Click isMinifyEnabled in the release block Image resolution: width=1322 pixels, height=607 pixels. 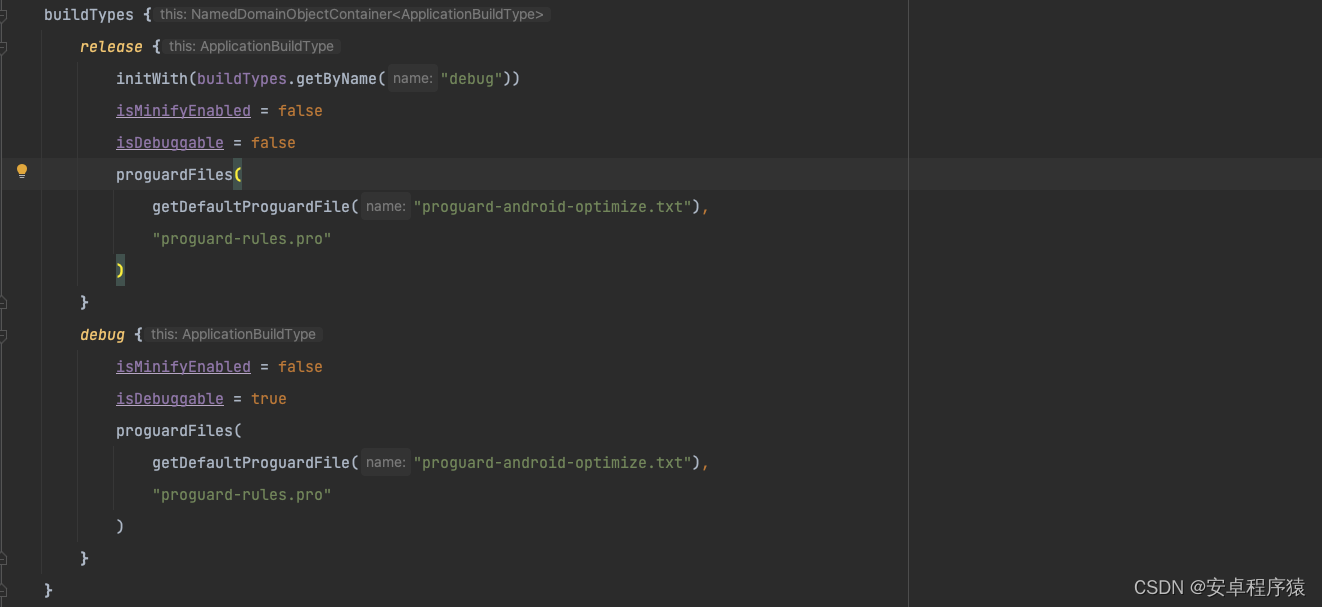183,110
